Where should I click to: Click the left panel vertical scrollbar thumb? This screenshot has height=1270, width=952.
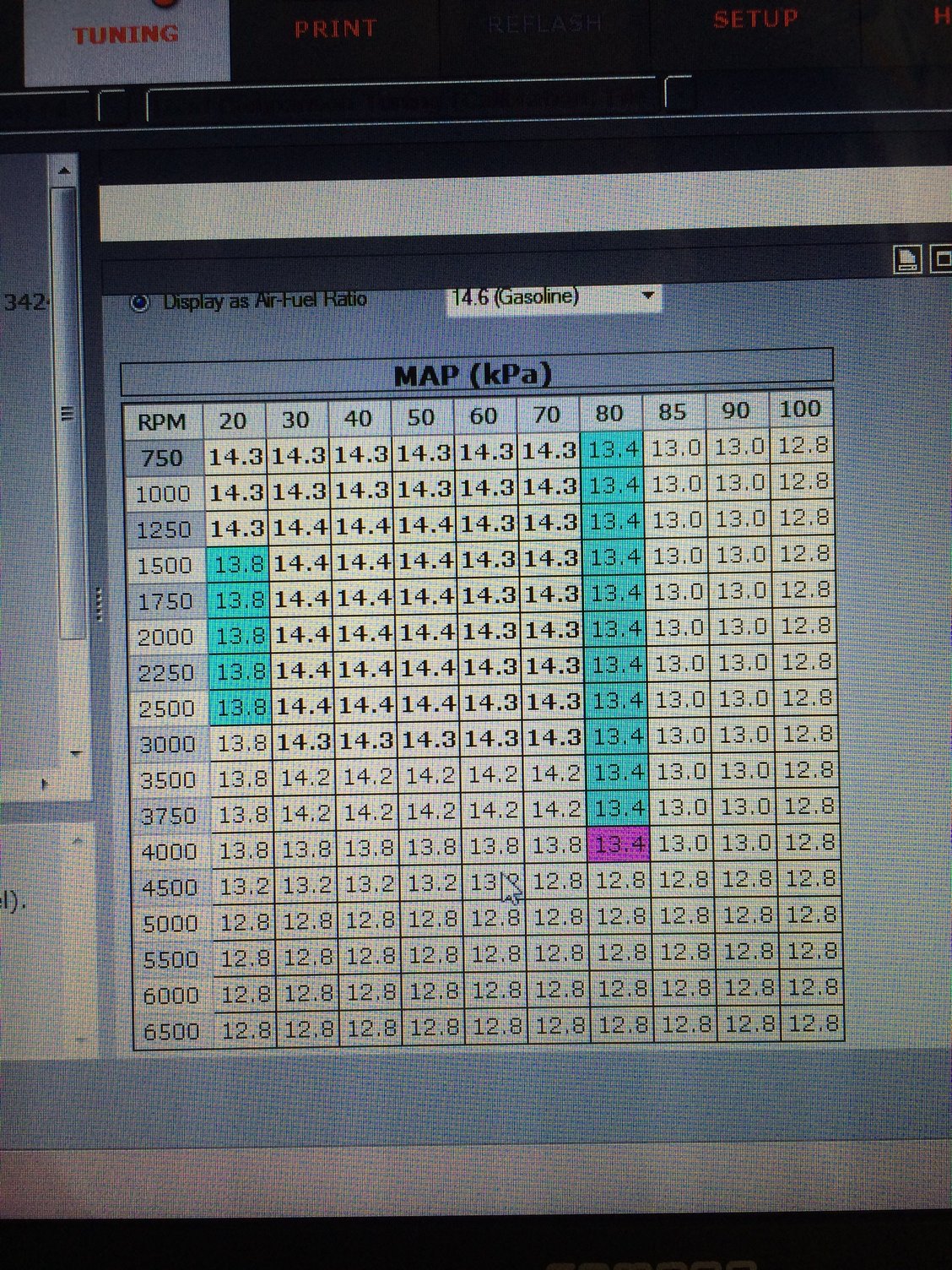(64, 414)
